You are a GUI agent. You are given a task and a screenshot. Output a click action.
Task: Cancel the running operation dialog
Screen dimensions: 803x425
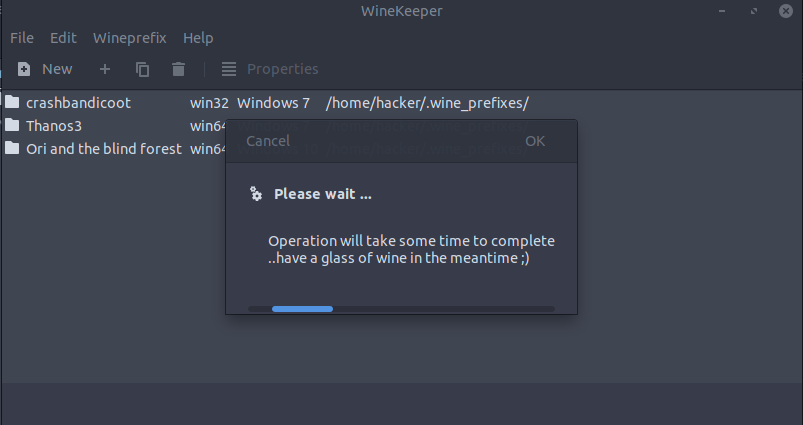(268, 141)
